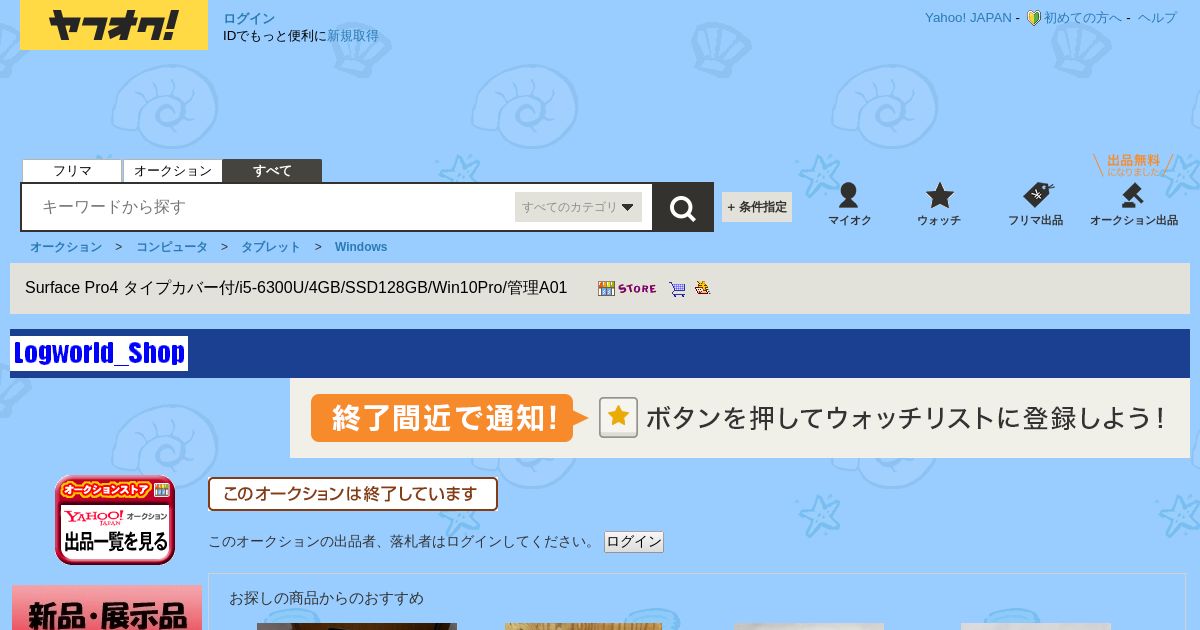This screenshot has width=1200, height=630.
Task: Switch to the フリマ tab
Action: click(x=72, y=171)
